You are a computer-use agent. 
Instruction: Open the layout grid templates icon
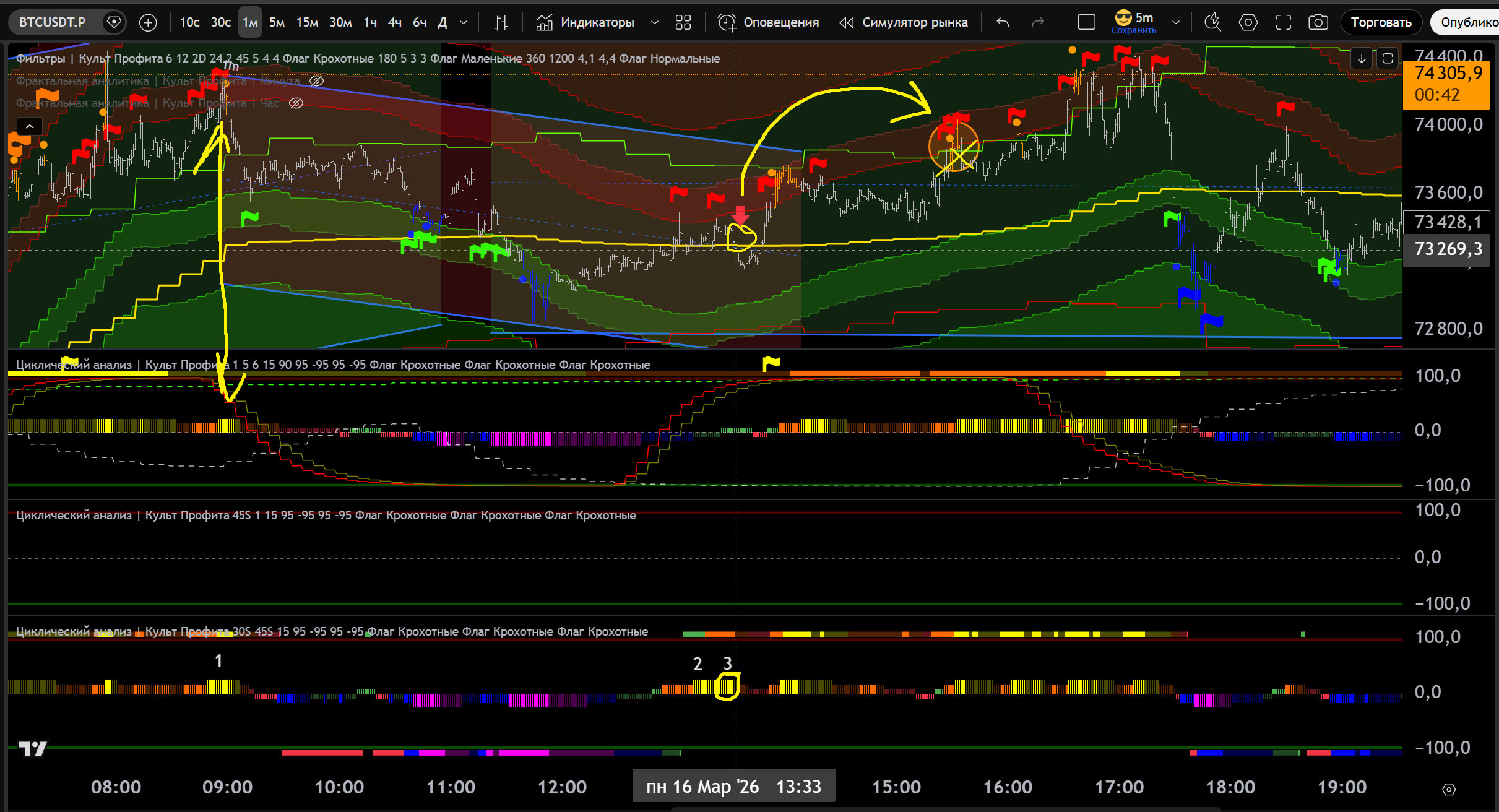683,23
